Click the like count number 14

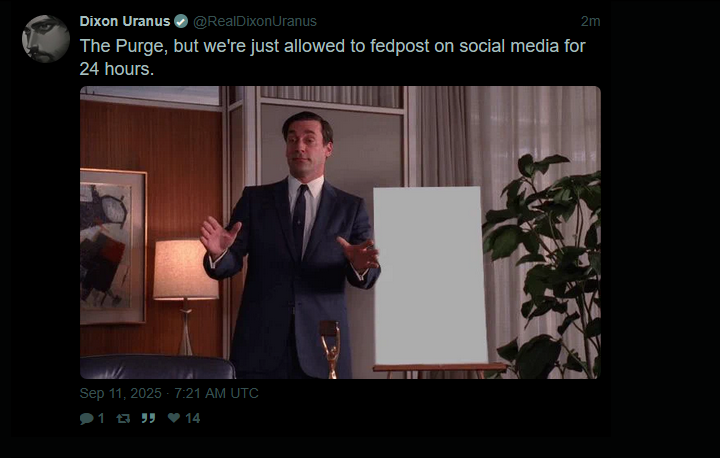192,418
